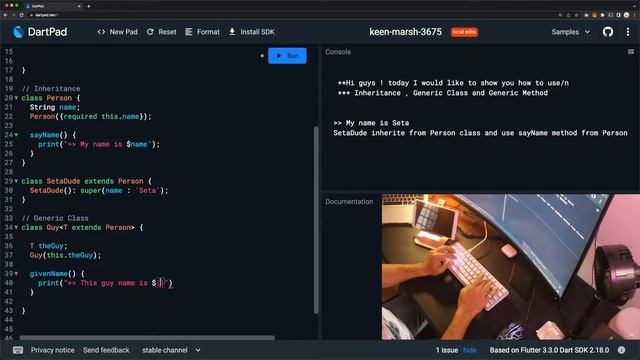640x360 pixels.
Task: Open the GitHub icon link
Action: [x=608, y=32]
